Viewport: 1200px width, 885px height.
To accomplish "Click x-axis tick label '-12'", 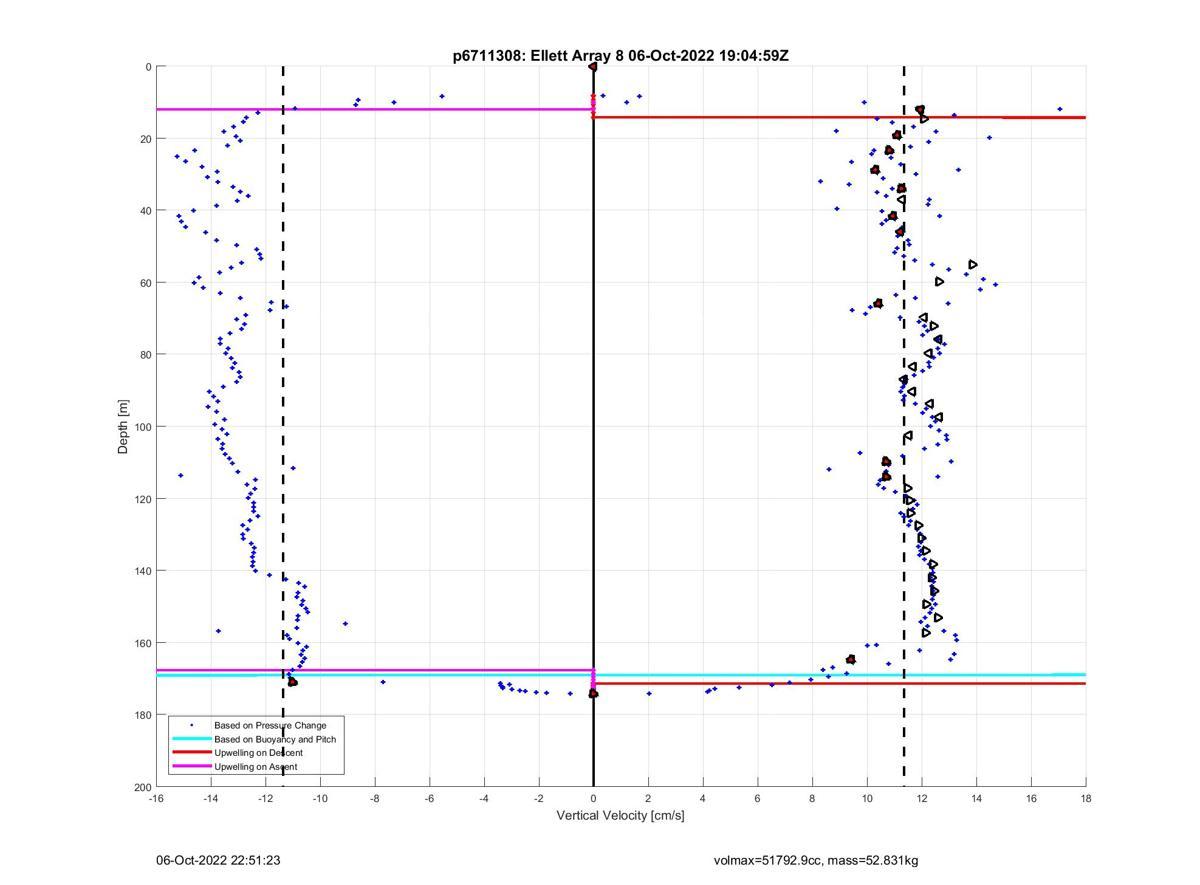I will click(265, 799).
